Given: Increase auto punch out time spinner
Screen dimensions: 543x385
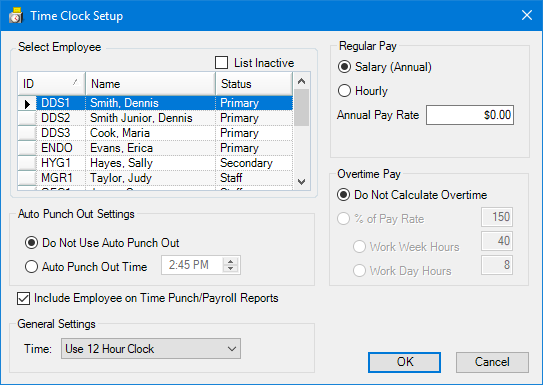Looking at the screenshot, I should pos(231,261).
